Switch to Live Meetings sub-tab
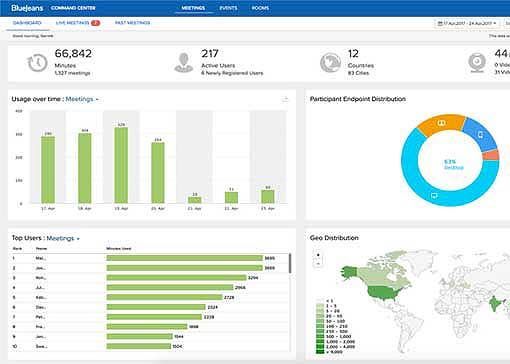Screen dimensions: 510x364 click(x=72, y=23)
